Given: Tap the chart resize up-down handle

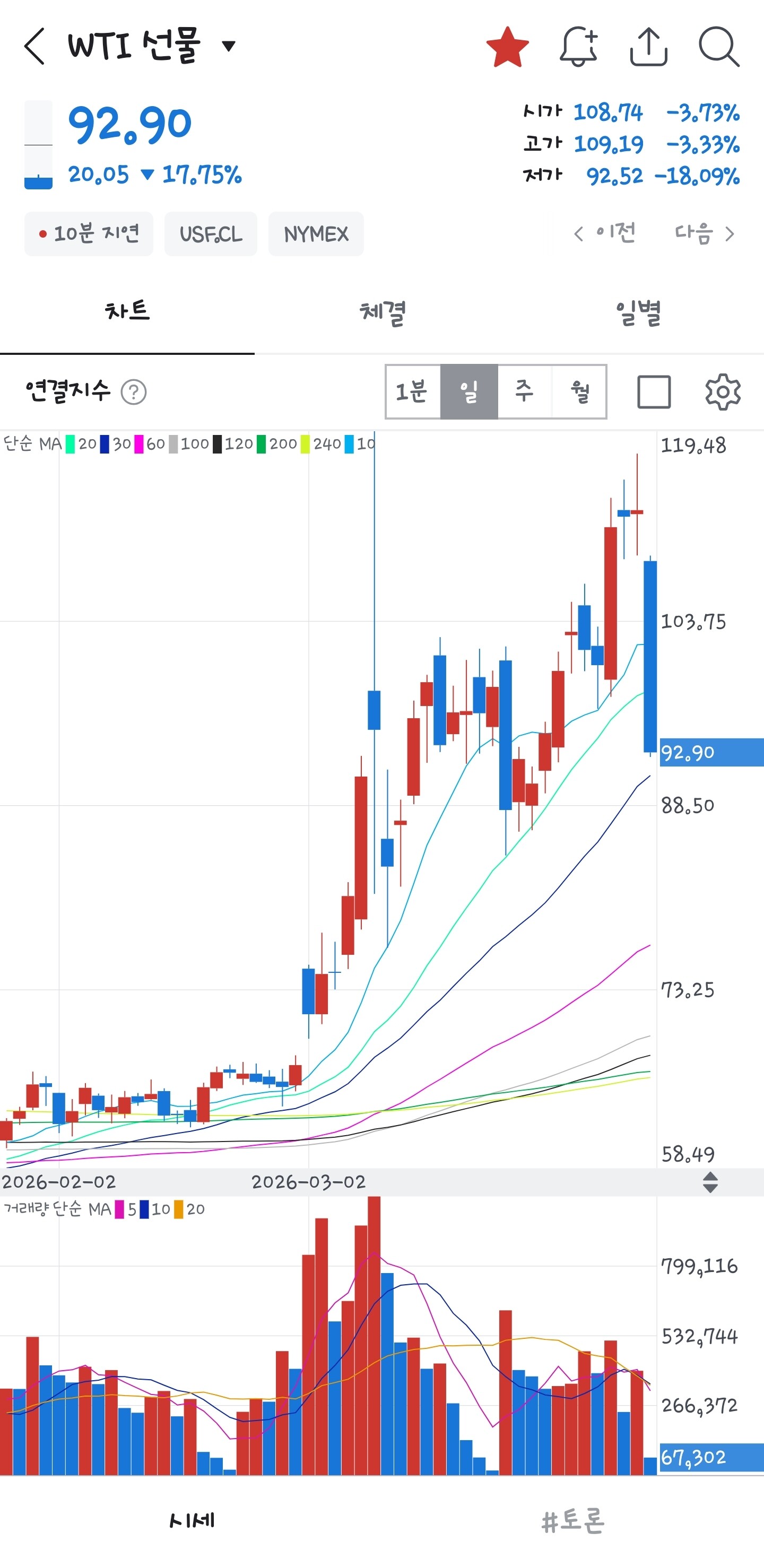Looking at the screenshot, I should click(710, 1182).
